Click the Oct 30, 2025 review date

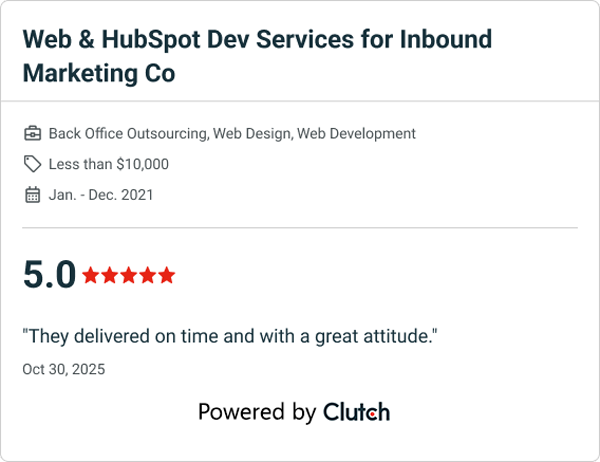63,369
